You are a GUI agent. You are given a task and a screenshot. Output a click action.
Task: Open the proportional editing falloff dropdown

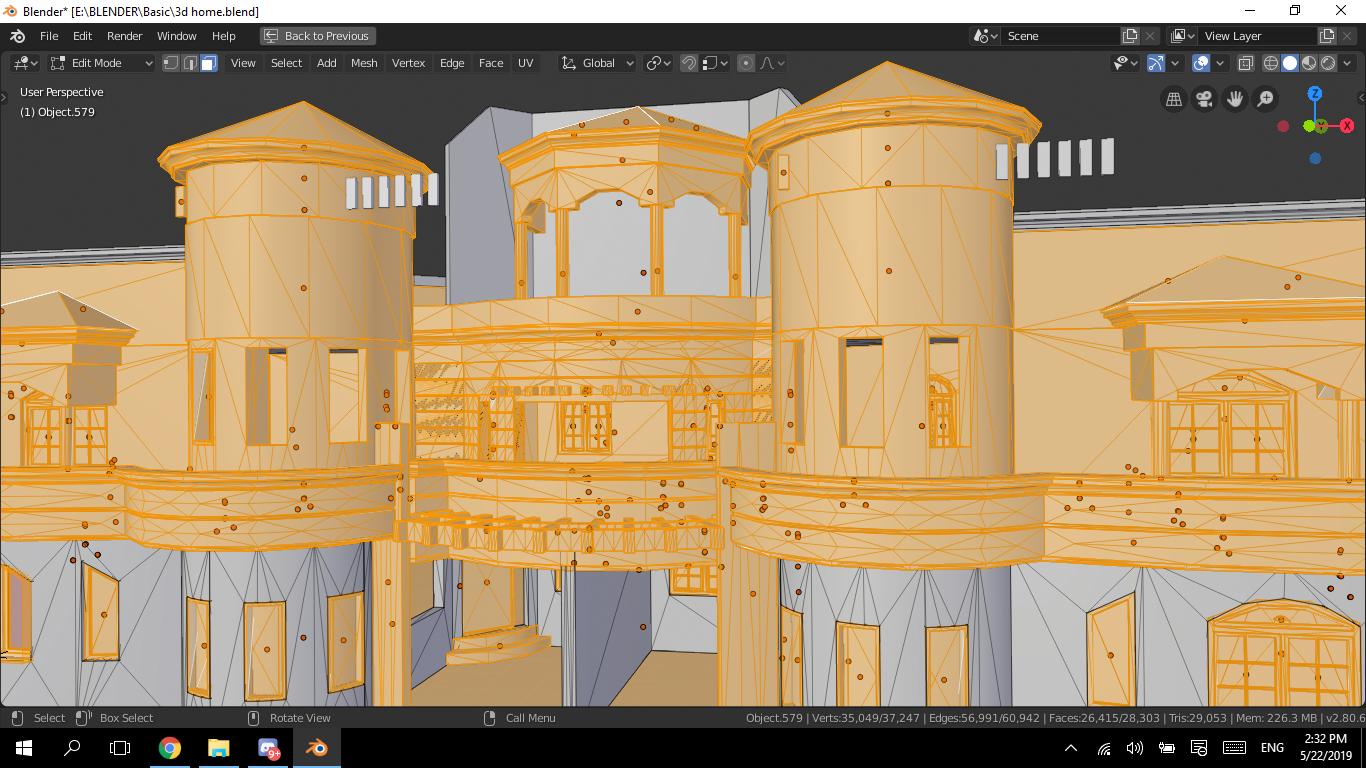772,63
